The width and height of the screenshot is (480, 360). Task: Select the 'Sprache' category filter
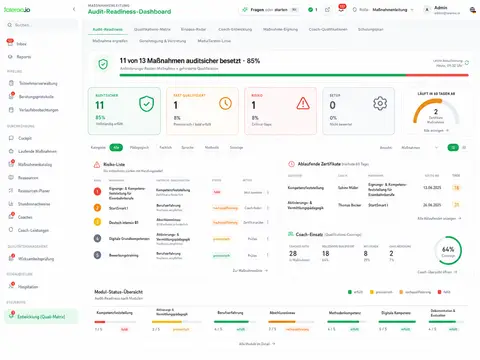coord(187,147)
